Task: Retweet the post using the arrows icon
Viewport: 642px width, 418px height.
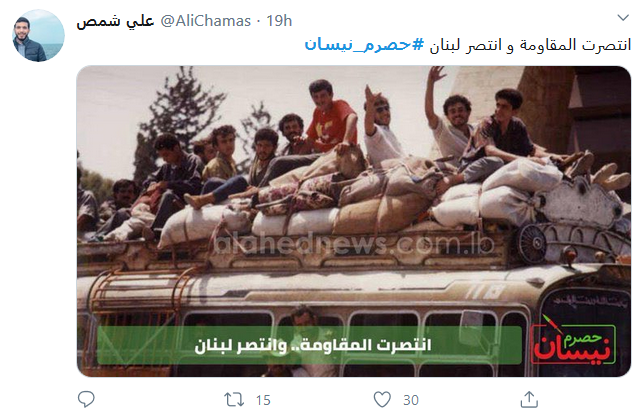Action: tap(234, 400)
